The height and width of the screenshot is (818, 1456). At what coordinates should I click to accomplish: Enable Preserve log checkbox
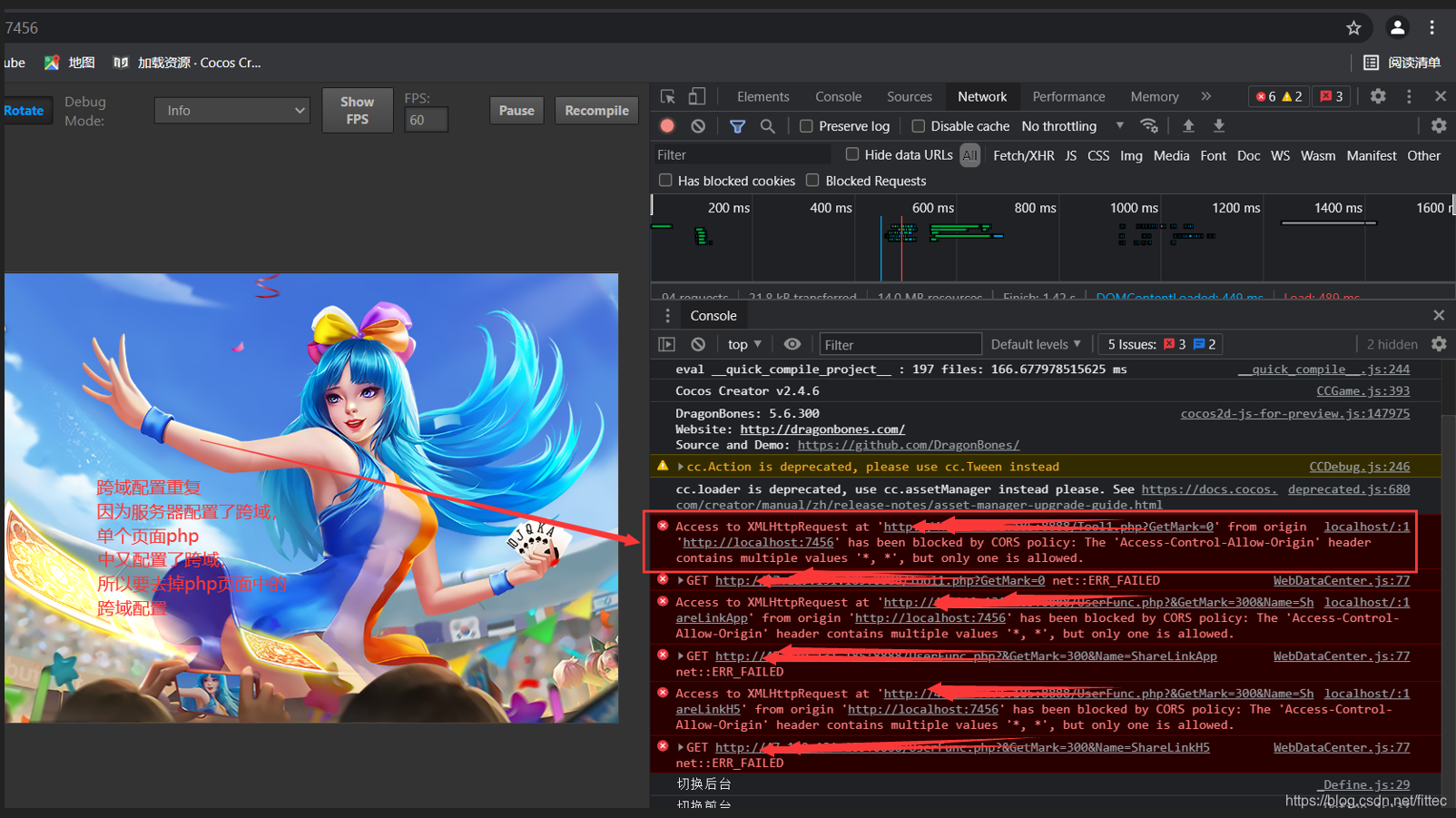(806, 126)
